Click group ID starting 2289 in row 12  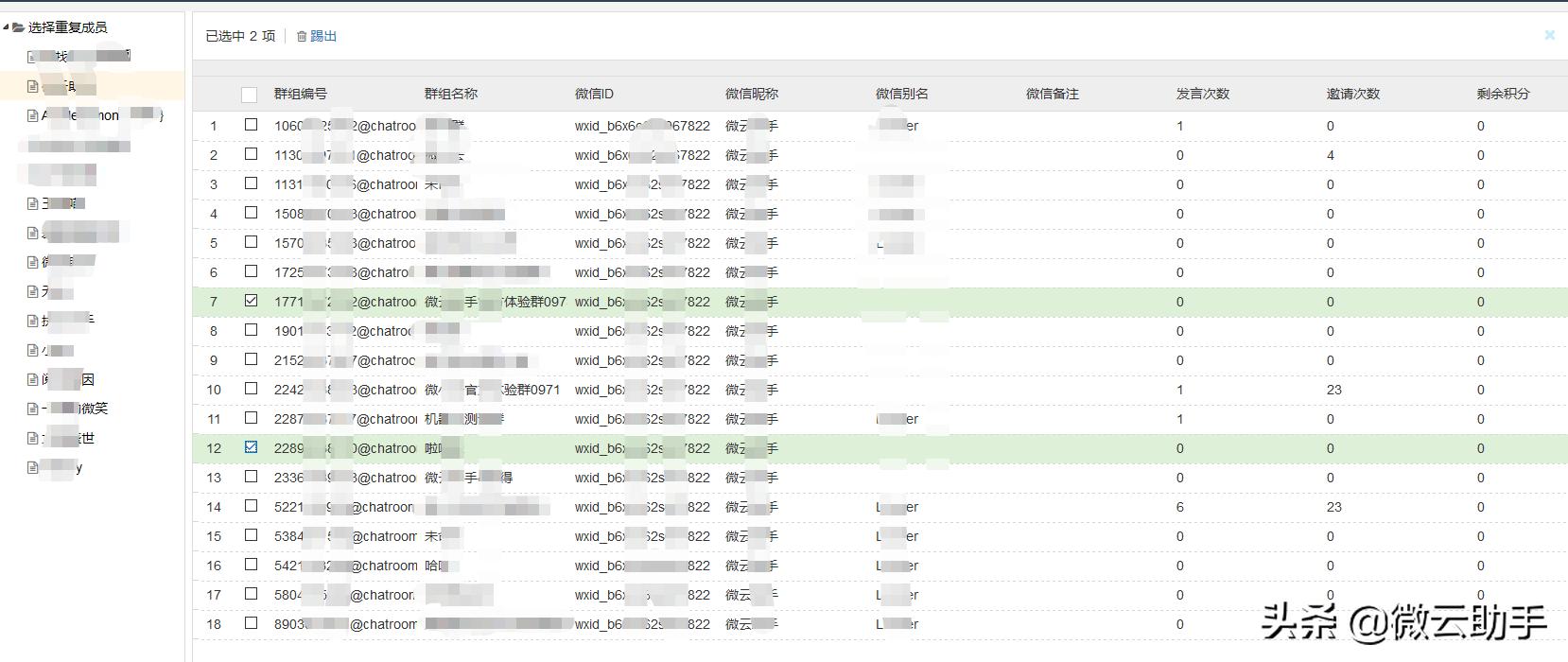345,448
